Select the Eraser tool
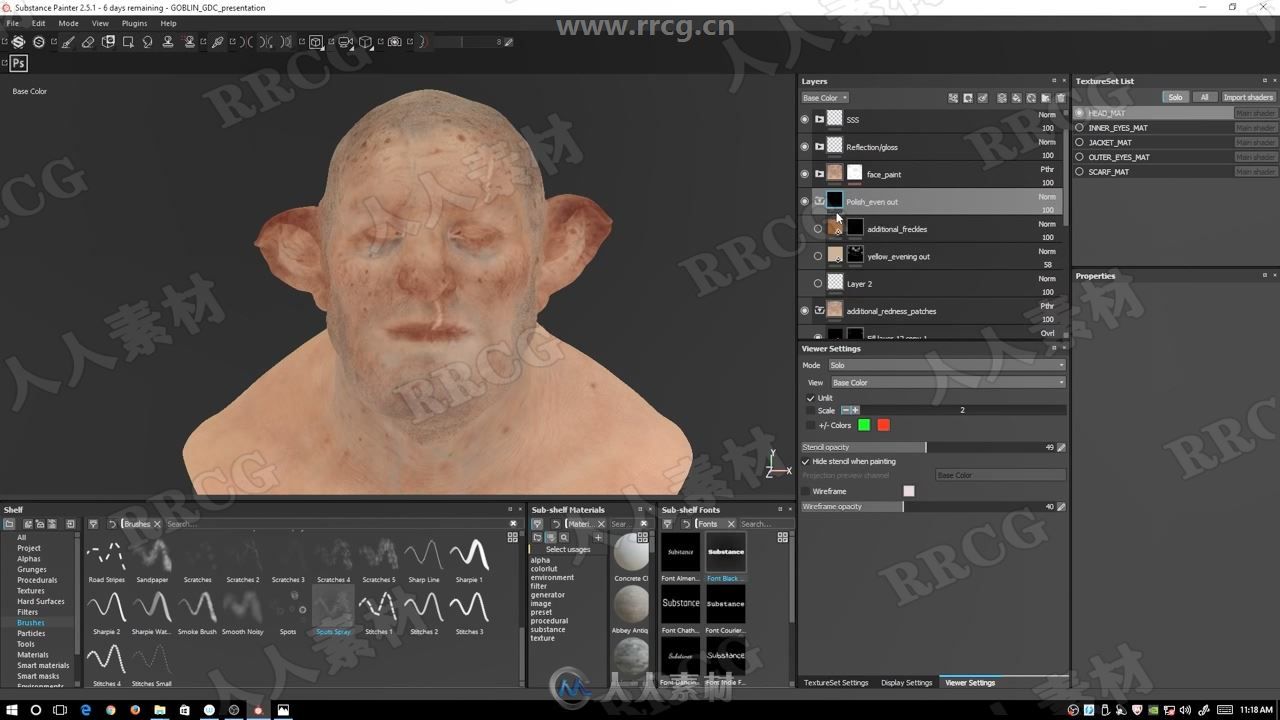Viewport: 1280px width, 720px height. tap(87, 42)
